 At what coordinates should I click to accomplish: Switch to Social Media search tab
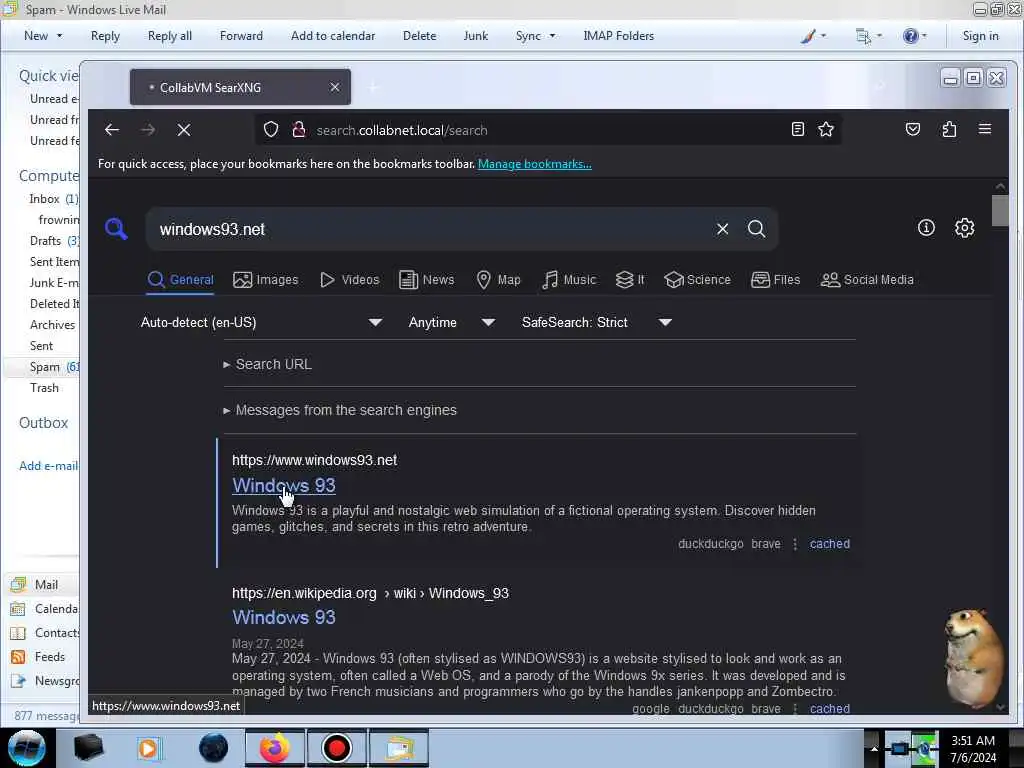tap(867, 280)
